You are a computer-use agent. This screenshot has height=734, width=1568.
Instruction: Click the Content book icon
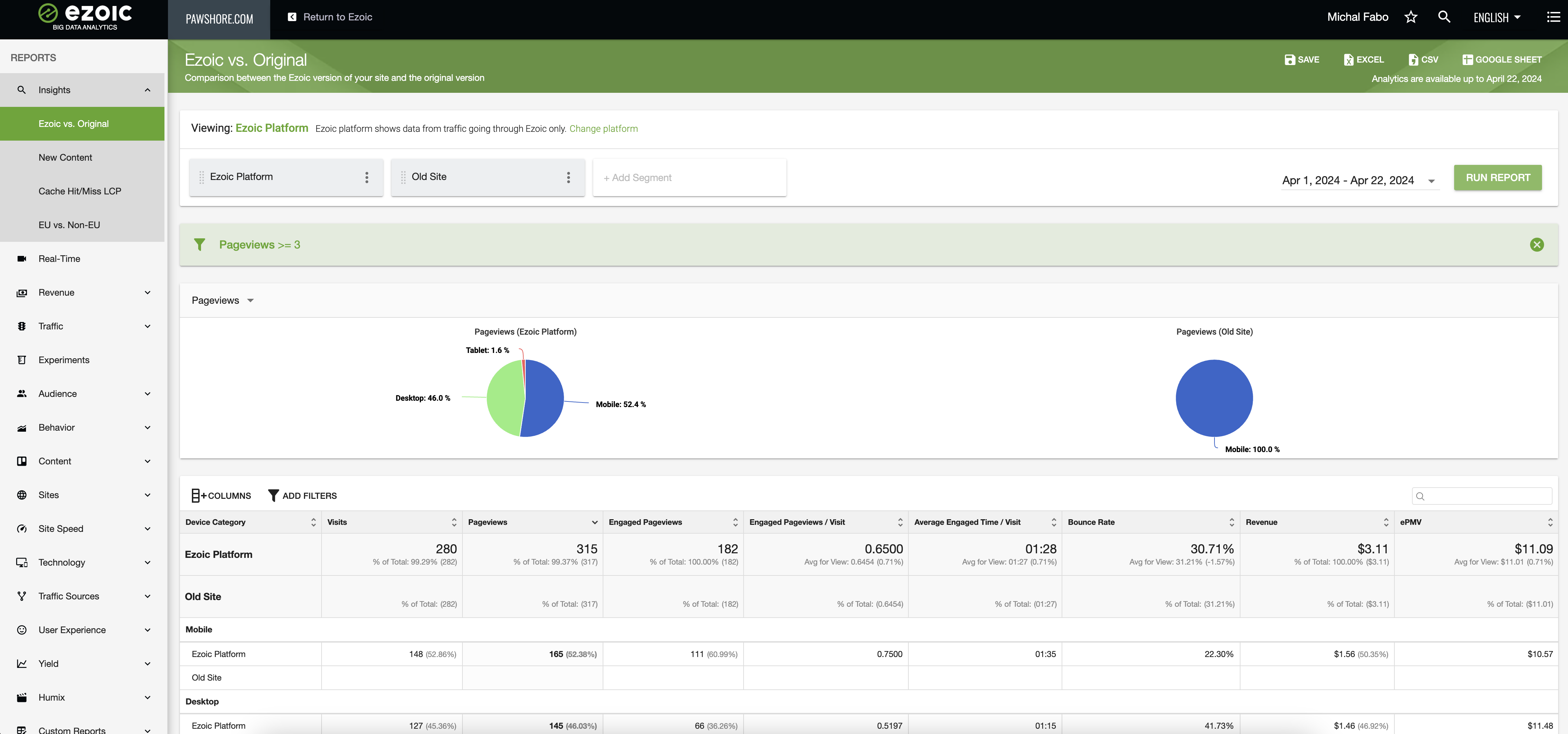[x=22, y=461]
